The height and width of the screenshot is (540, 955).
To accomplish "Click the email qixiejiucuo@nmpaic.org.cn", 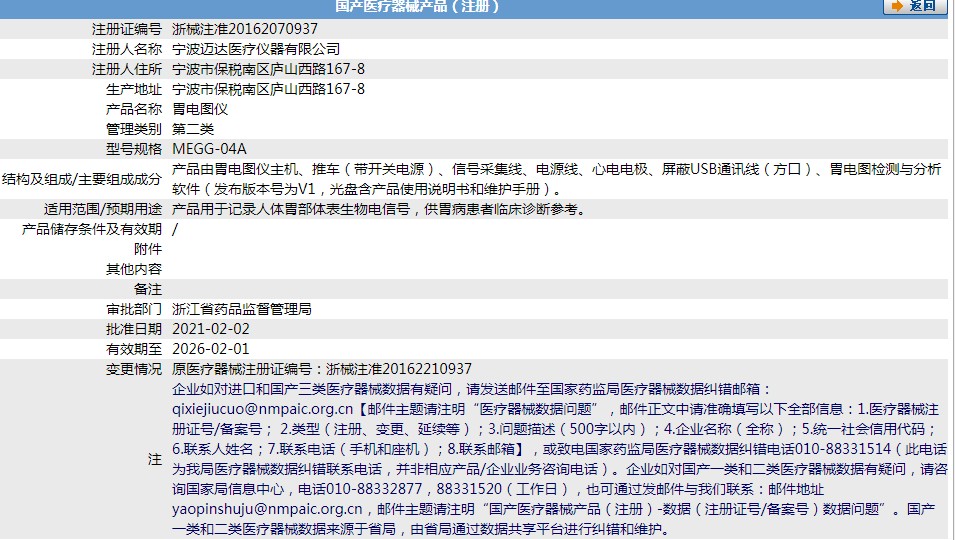I will (263, 410).
